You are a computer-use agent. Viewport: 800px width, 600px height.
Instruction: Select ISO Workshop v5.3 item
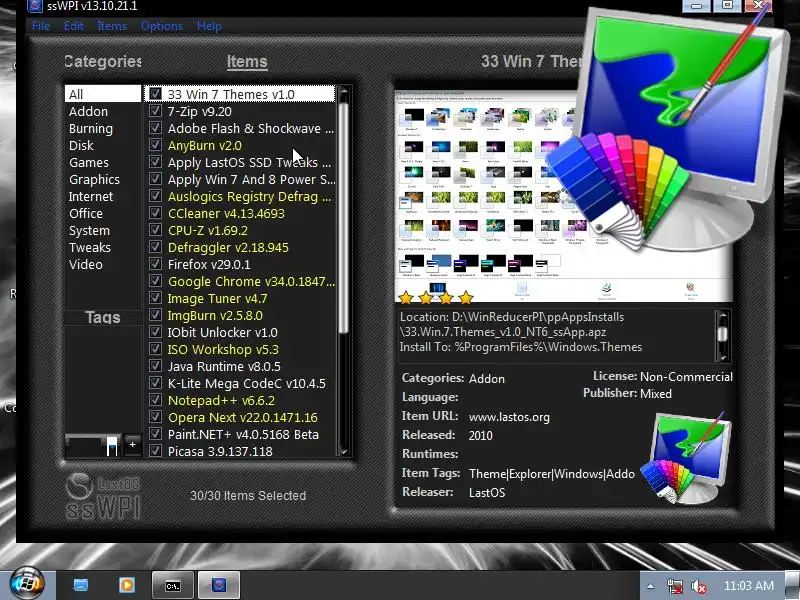[223, 349]
